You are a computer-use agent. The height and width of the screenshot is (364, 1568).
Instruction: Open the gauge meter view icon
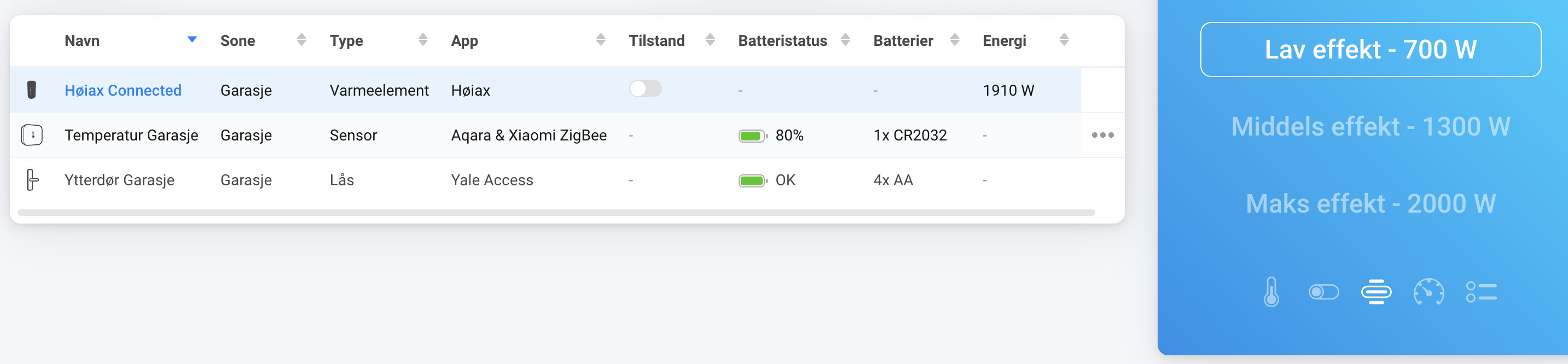tap(1428, 292)
